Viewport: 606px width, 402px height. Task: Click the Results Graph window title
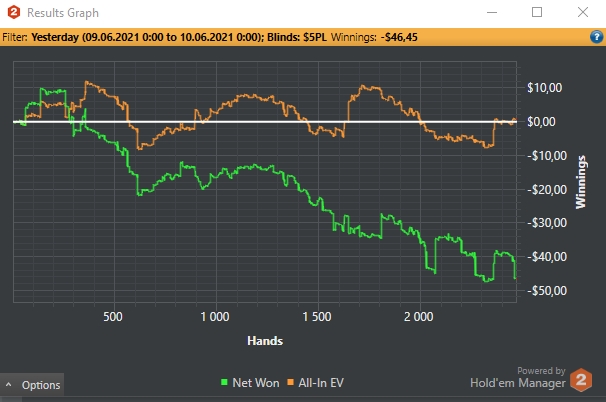coord(63,13)
